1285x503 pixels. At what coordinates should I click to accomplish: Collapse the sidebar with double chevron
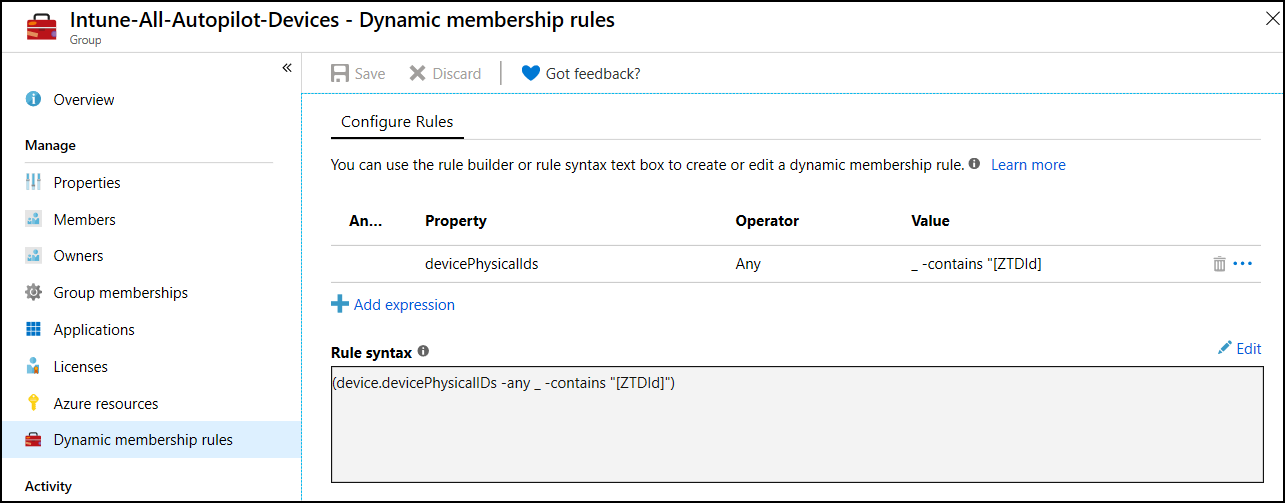click(x=286, y=68)
